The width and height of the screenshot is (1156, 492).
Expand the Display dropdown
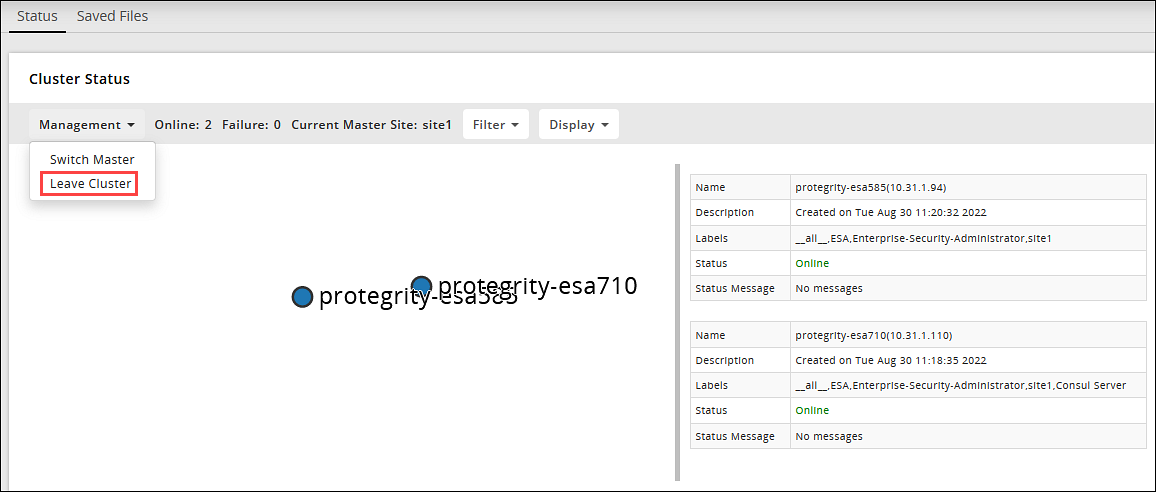[x=578, y=125]
